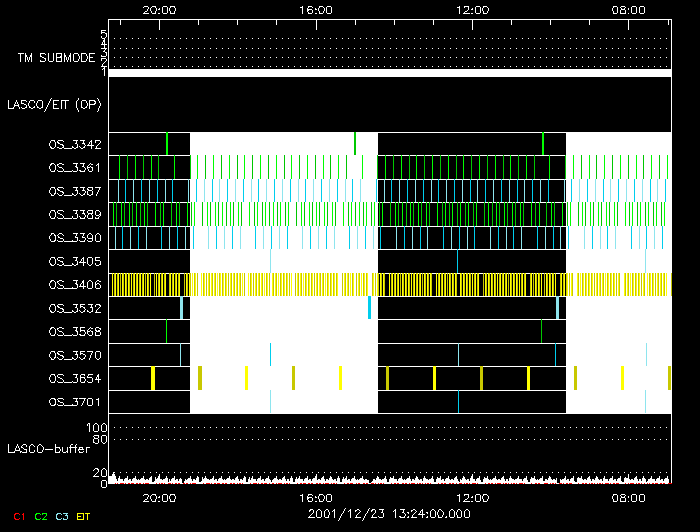The image size is (700, 532).
Task: Click the EIT legend entry
Action: coord(83,515)
